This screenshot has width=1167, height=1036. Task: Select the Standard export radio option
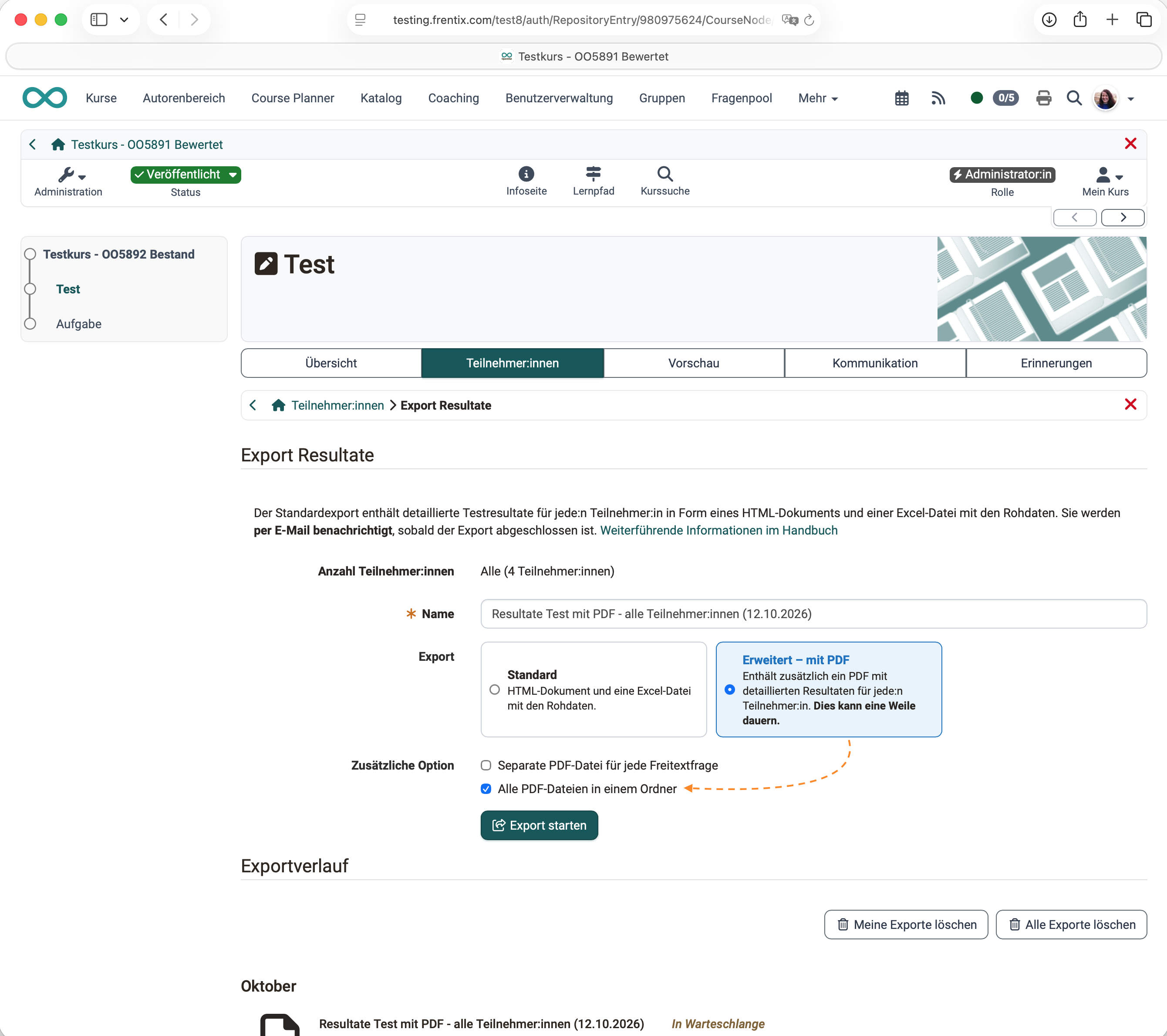pyautogui.click(x=494, y=690)
